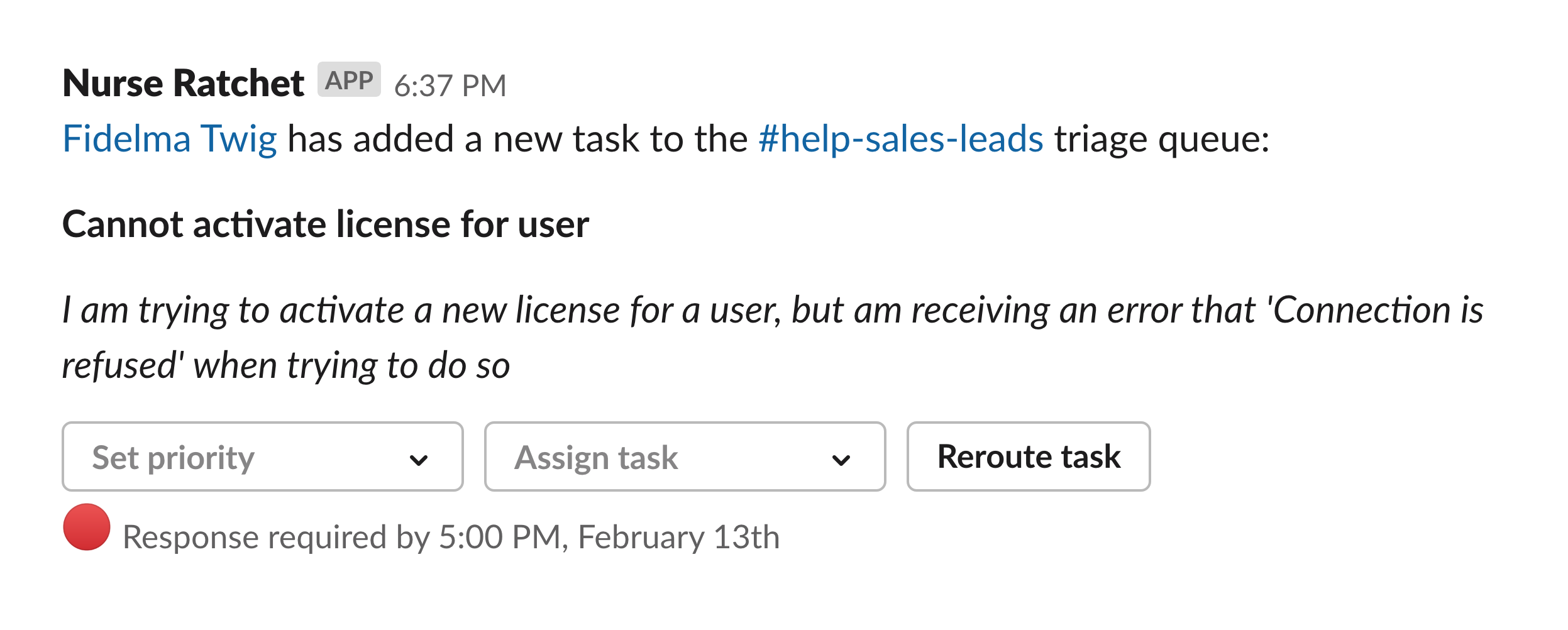Click 'Assign task' placeholder label

[x=596, y=458]
